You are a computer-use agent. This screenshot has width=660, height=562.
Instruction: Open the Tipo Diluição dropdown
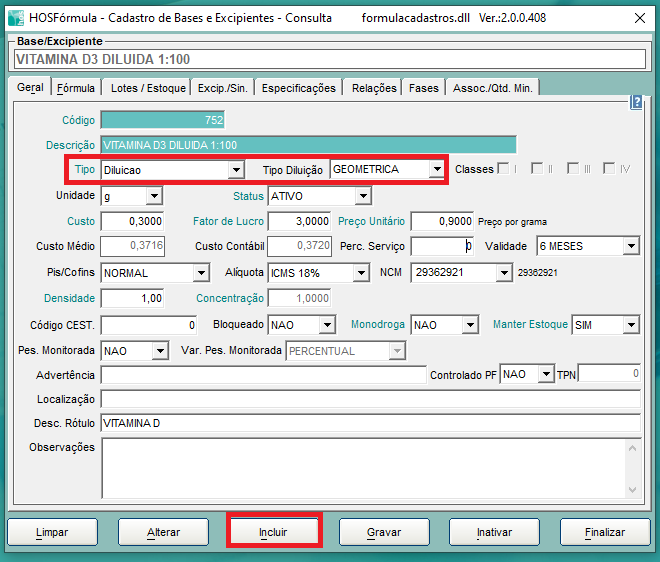tap(436, 170)
